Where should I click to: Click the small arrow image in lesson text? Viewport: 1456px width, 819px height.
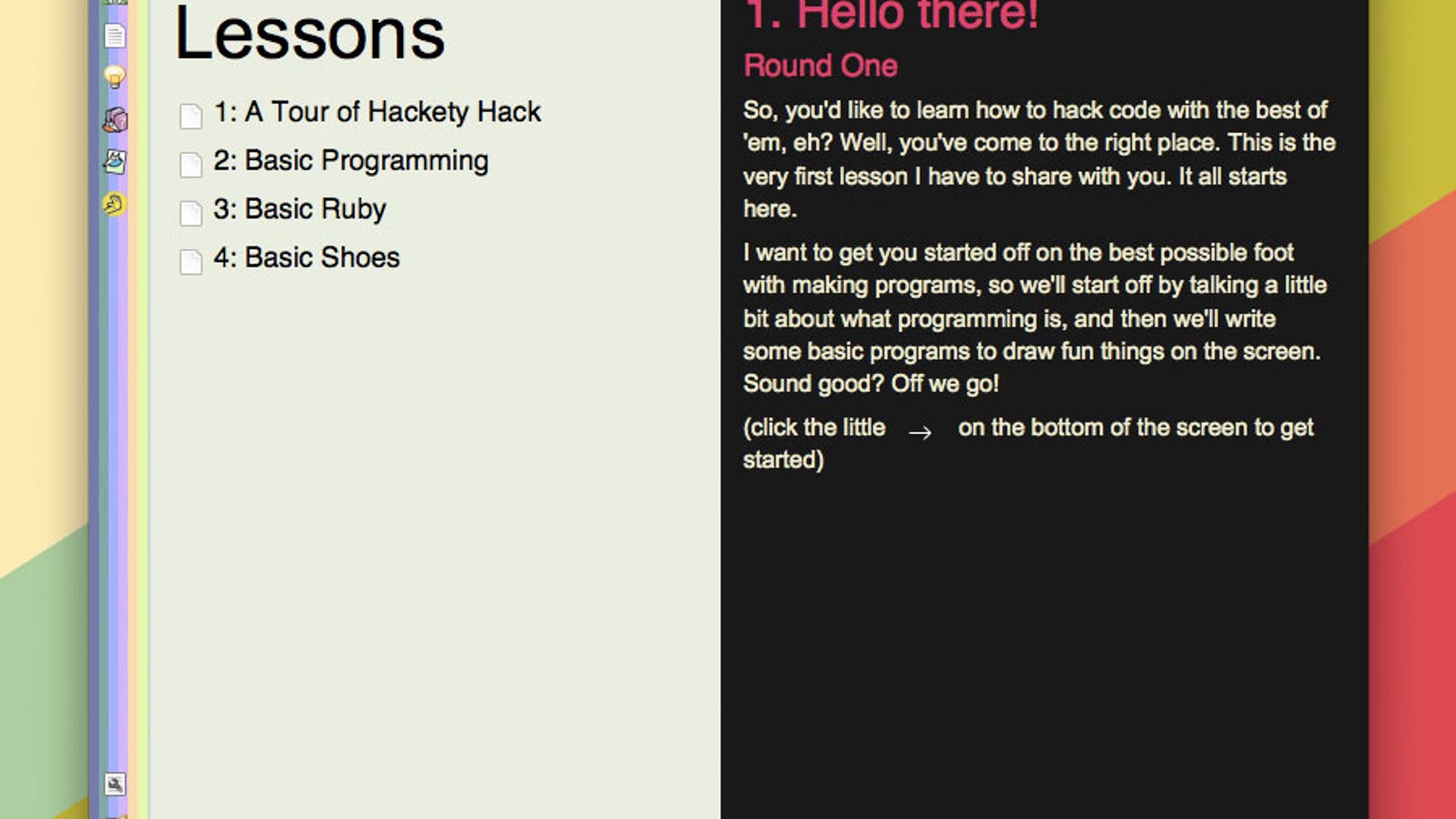tap(920, 432)
